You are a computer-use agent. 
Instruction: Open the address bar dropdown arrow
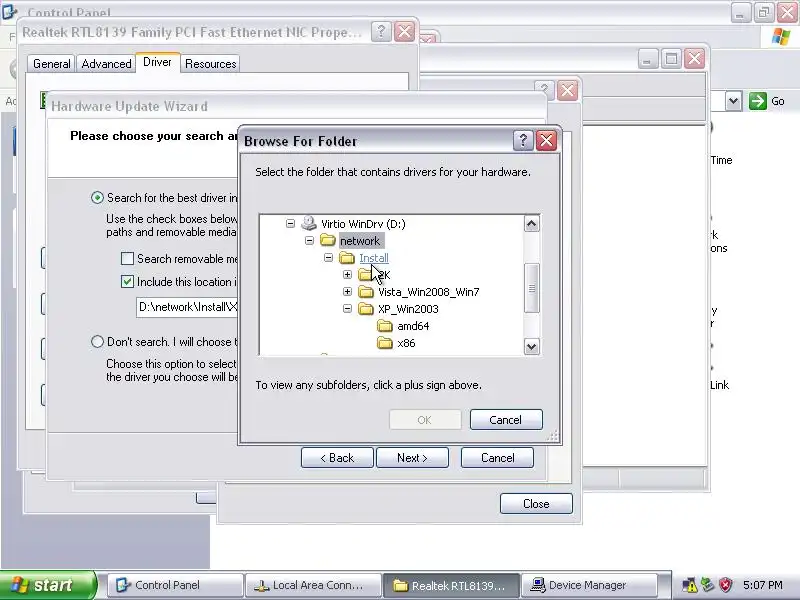pyautogui.click(x=733, y=101)
